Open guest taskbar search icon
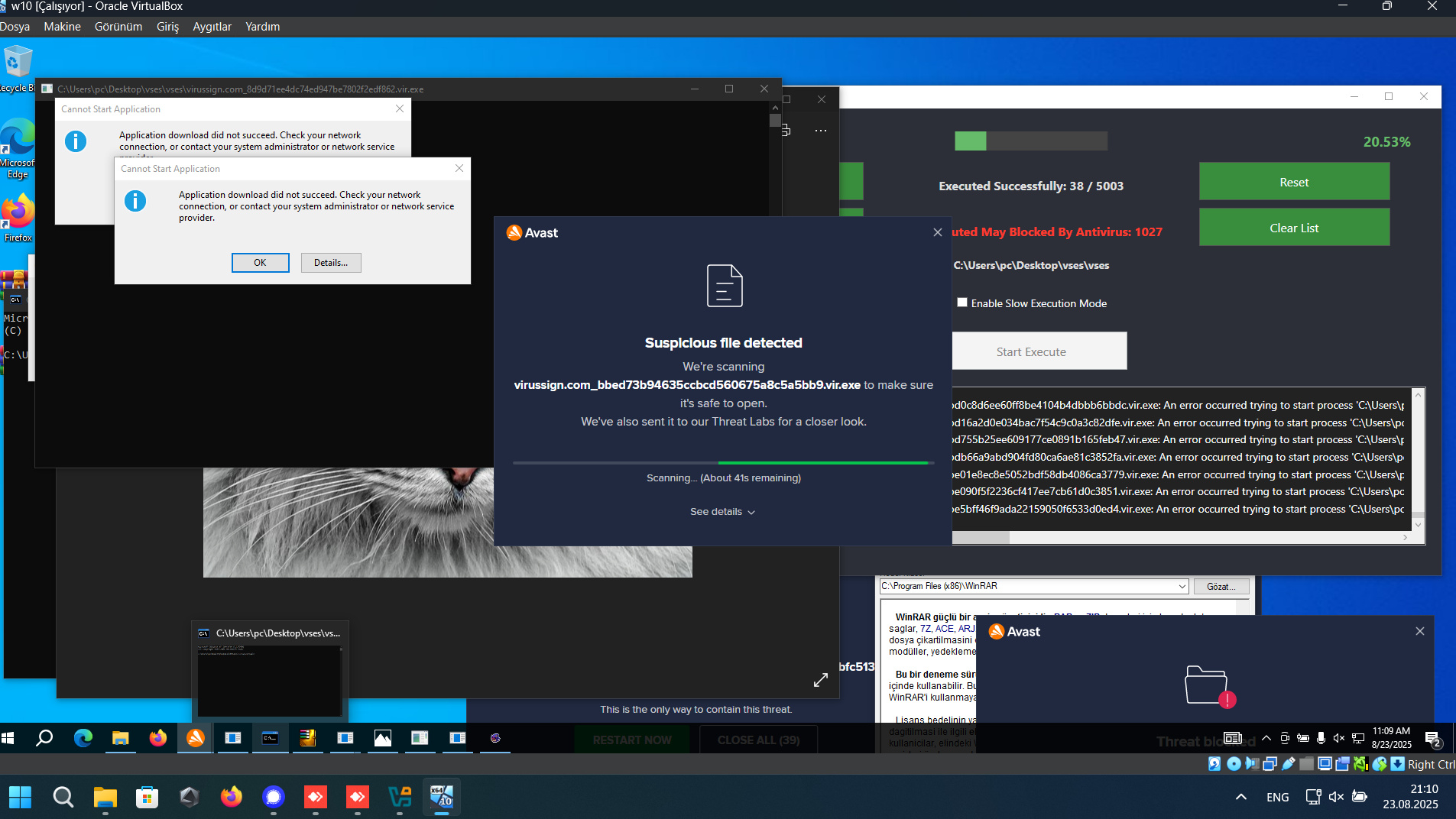 pos(44,738)
